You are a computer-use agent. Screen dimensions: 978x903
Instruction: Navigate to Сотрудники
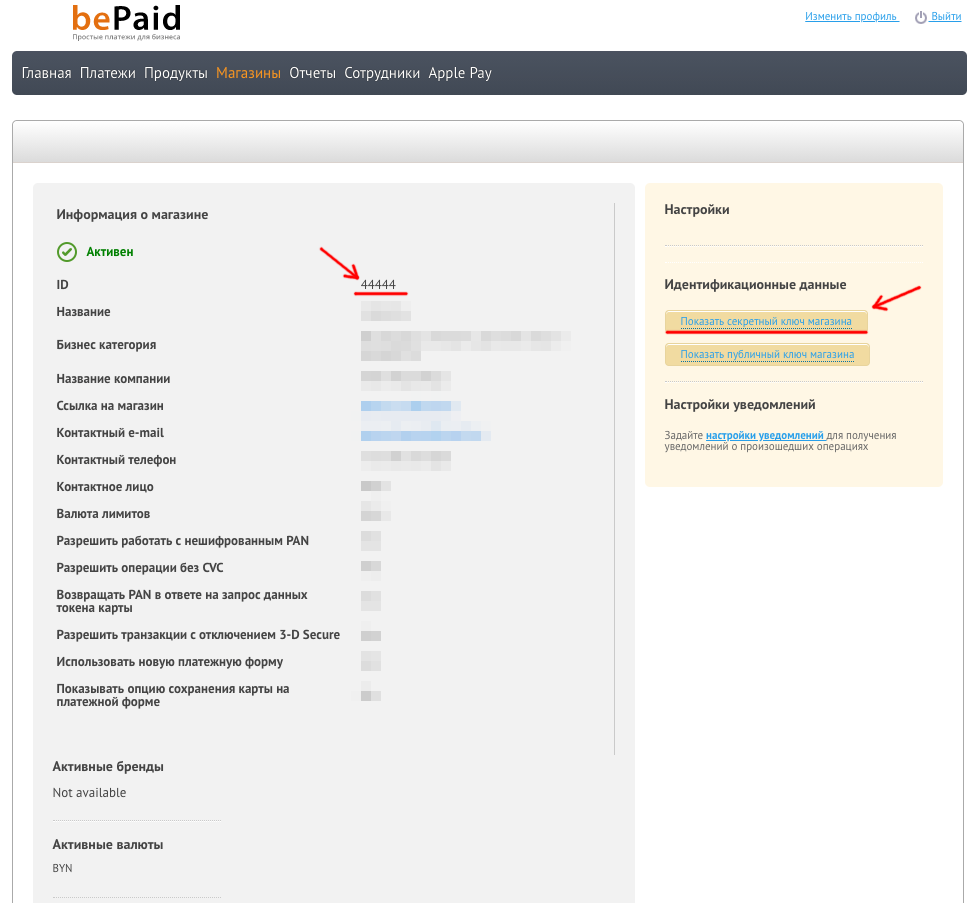click(x=382, y=73)
